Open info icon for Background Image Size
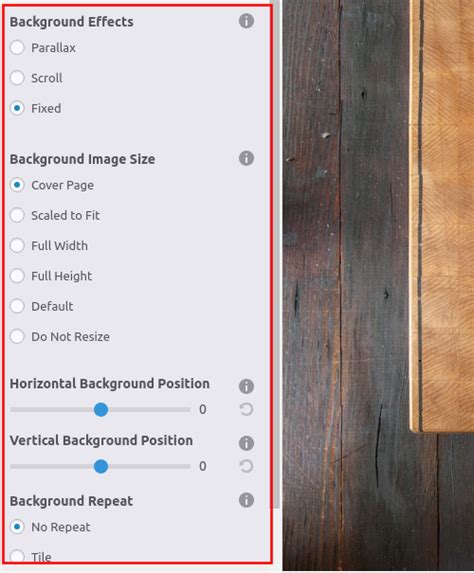 [246, 158]
